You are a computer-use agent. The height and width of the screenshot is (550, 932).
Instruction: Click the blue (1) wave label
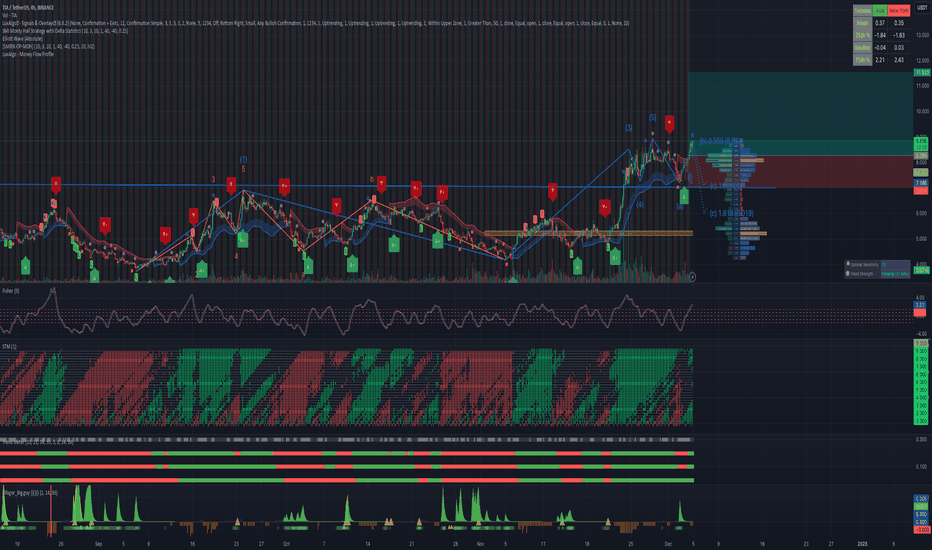point(243,159)
